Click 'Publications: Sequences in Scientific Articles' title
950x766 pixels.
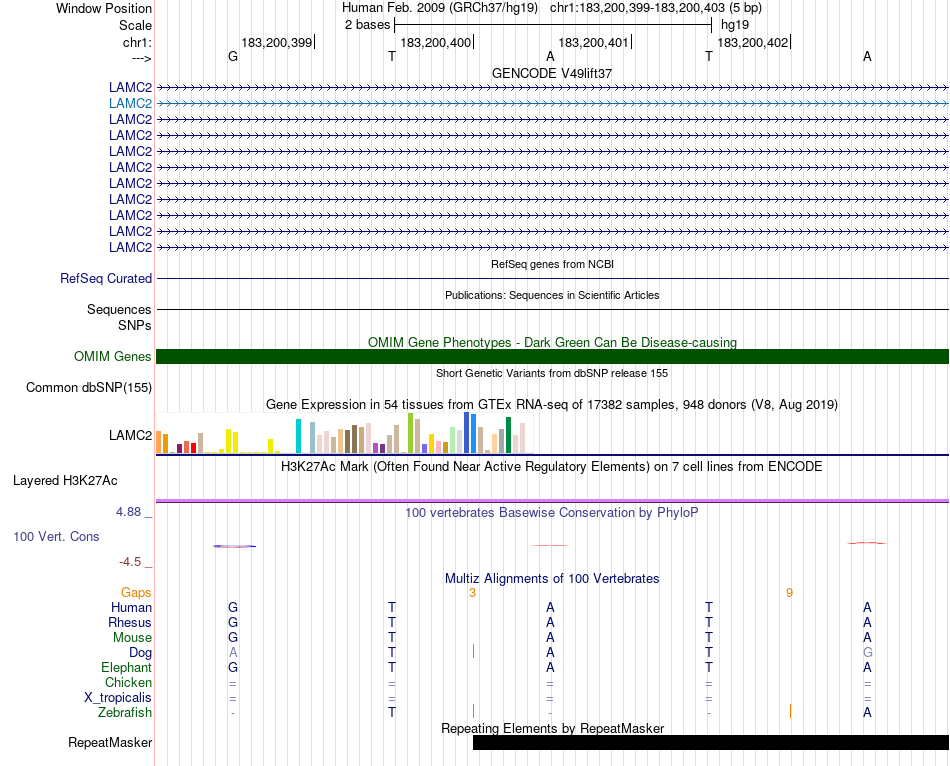coord(552,295)
